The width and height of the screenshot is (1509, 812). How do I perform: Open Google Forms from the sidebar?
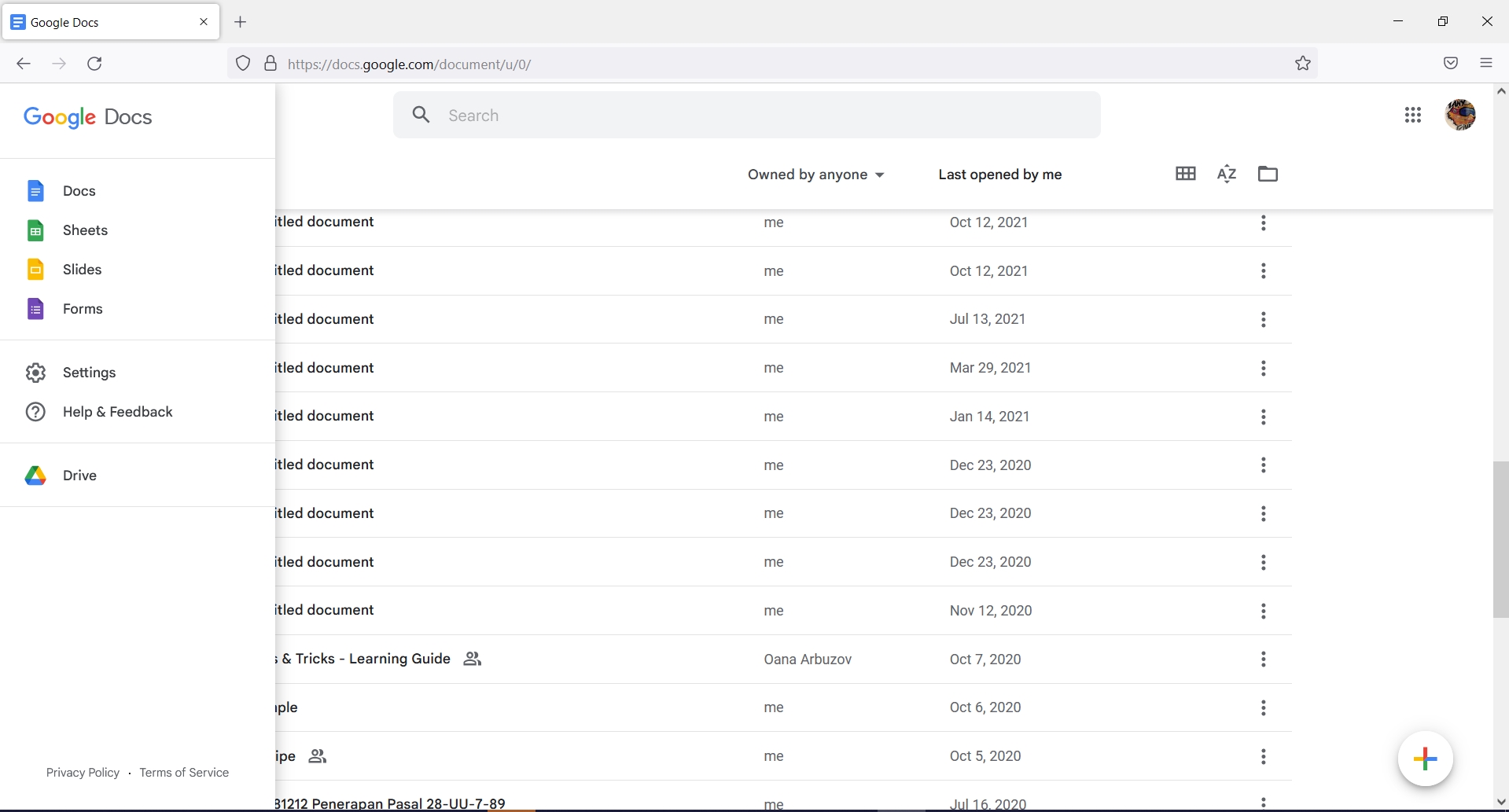[x=83, y=308]
